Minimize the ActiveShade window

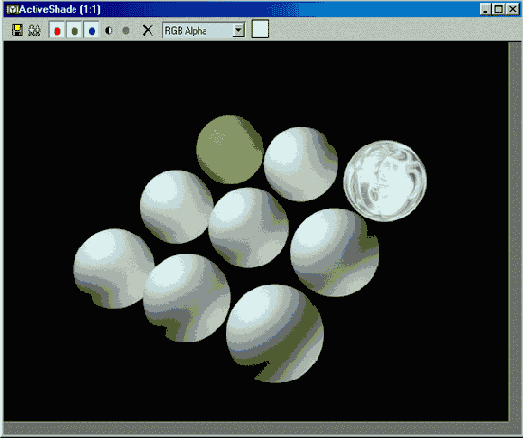486,9
